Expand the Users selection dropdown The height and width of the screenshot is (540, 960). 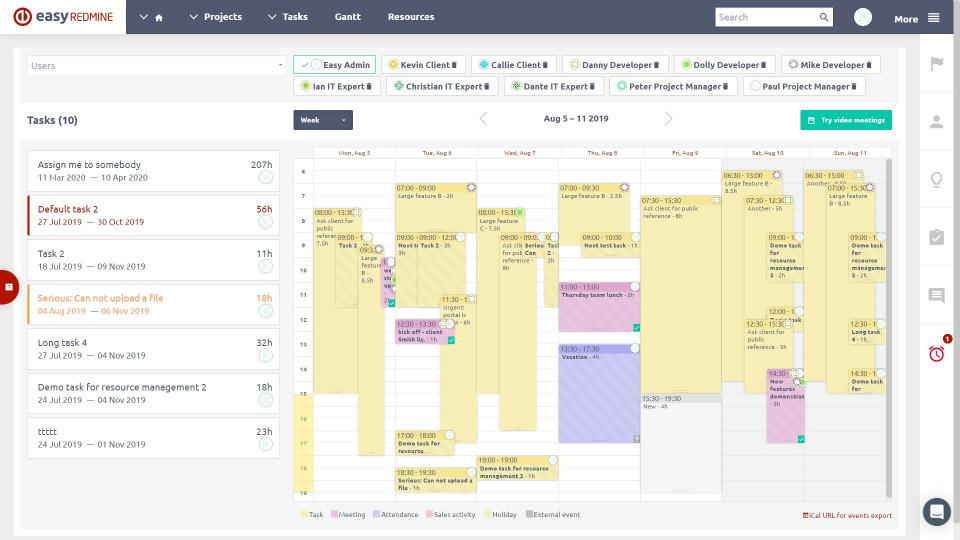click(x=157, y=66)
